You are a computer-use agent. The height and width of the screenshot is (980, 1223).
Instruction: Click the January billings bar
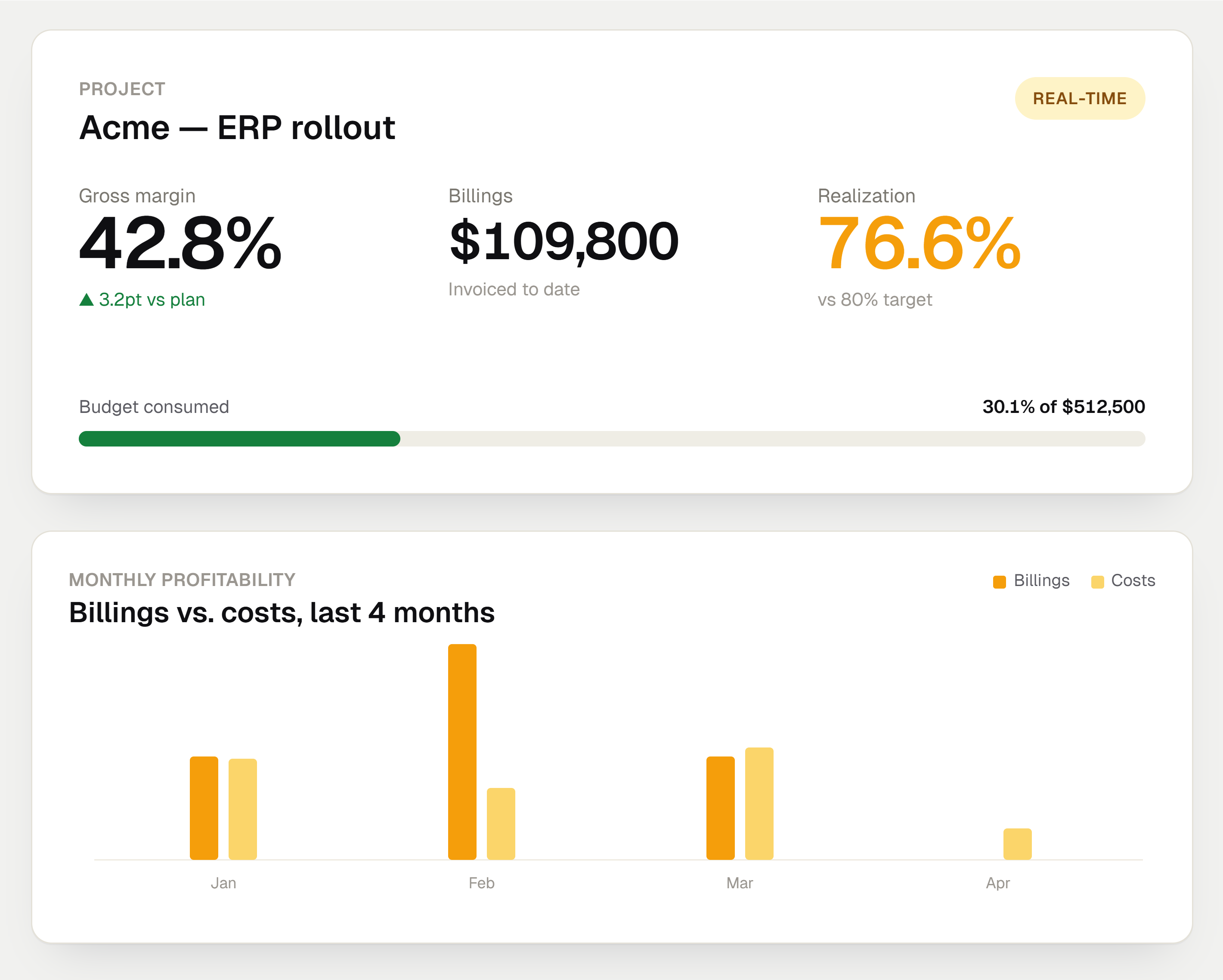204,808
